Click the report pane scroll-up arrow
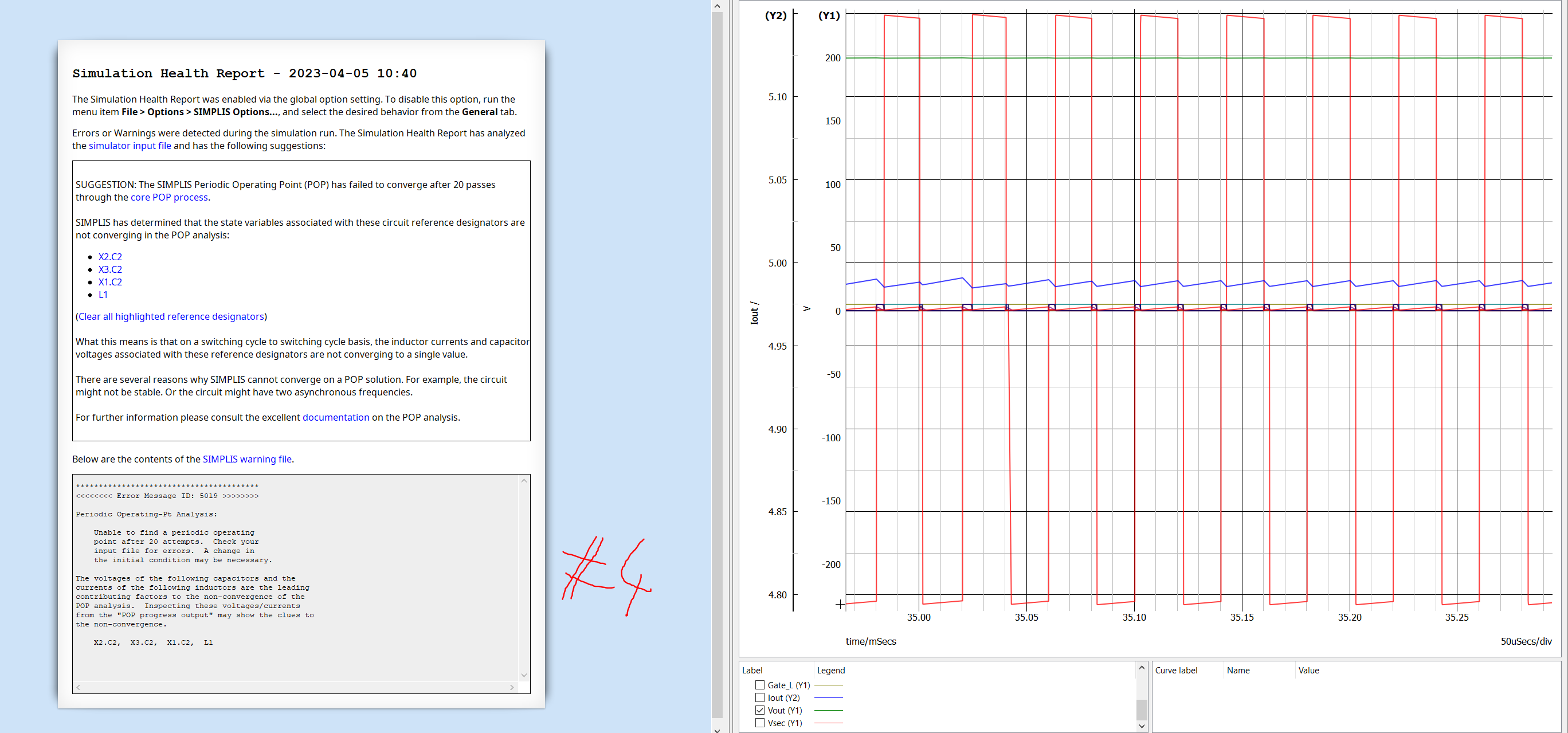1568x733 pixels. point(717,6)
